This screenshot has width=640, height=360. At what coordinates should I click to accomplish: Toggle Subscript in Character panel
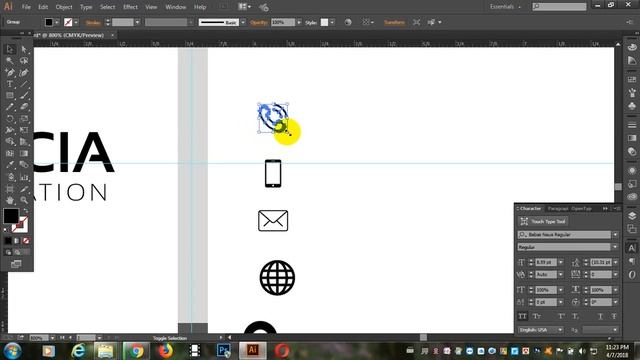(x=575, y=316)
